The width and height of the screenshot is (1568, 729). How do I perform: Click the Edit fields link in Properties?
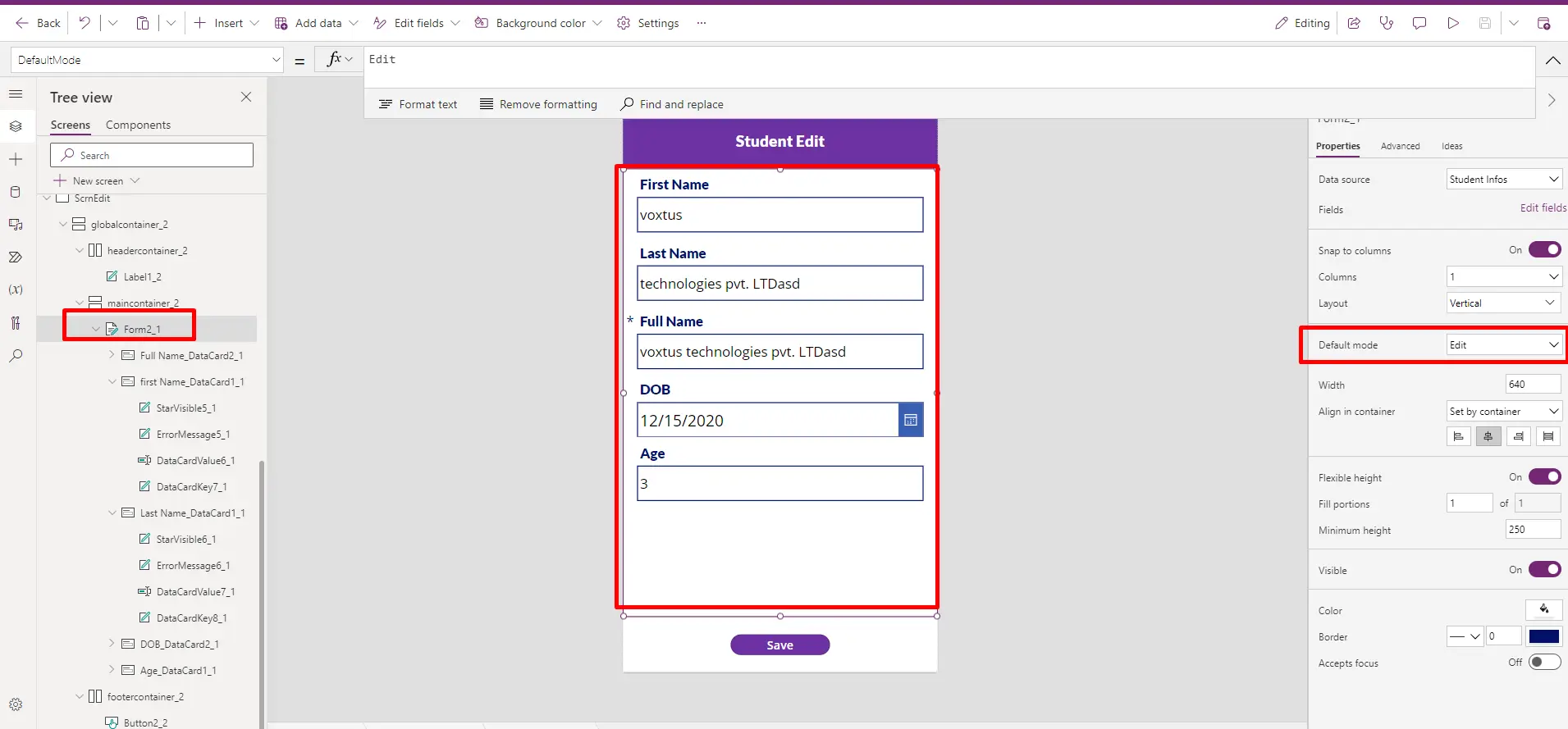point(1543,208)
